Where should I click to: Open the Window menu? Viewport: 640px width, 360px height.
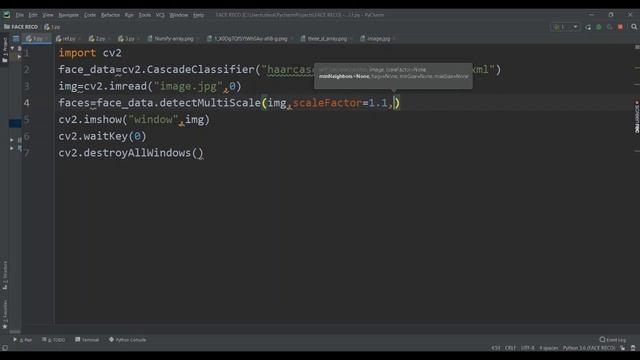pyautogui.click(x=178, y=15)
